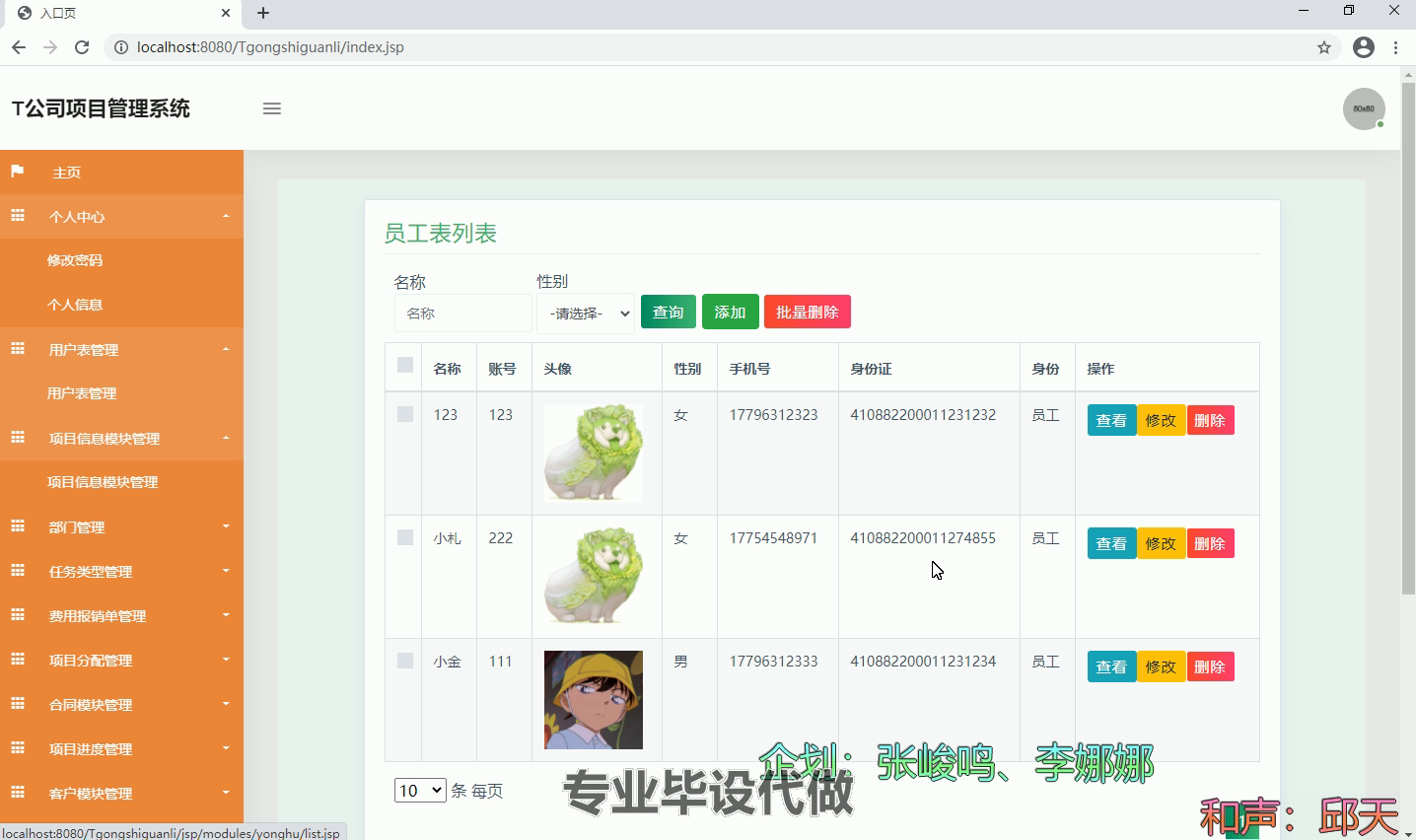
Task: Open a new browser tab
Action: point(263,13)
